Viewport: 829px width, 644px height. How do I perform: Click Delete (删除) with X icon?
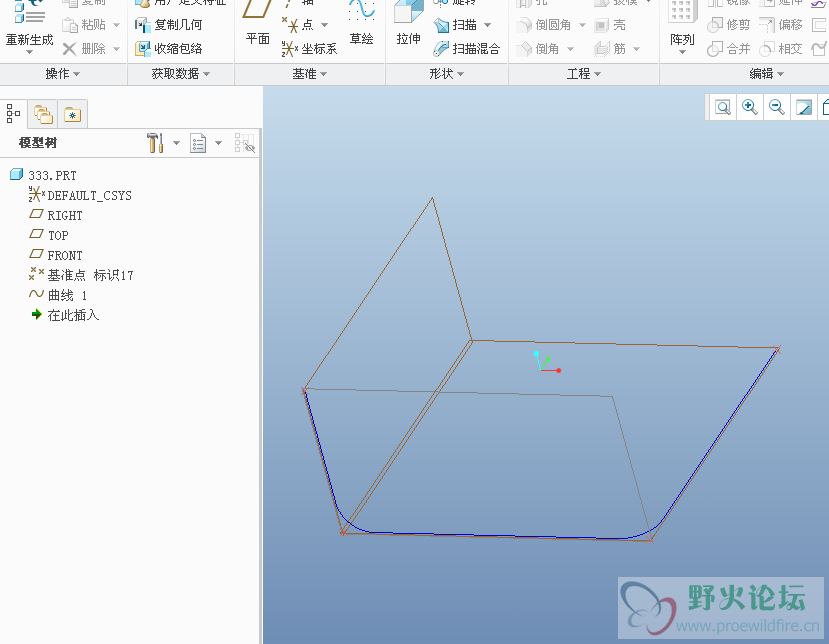85,49
